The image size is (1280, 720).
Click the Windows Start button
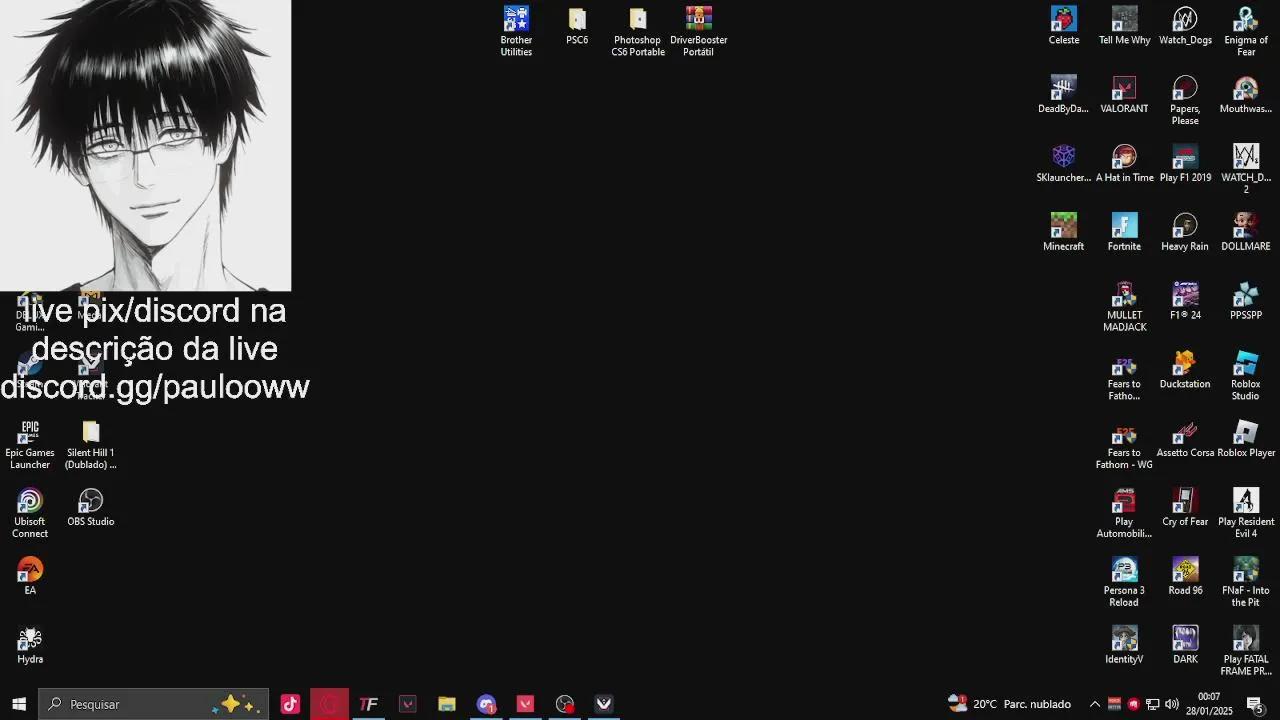pyautogui.click(x=19, y=704)
